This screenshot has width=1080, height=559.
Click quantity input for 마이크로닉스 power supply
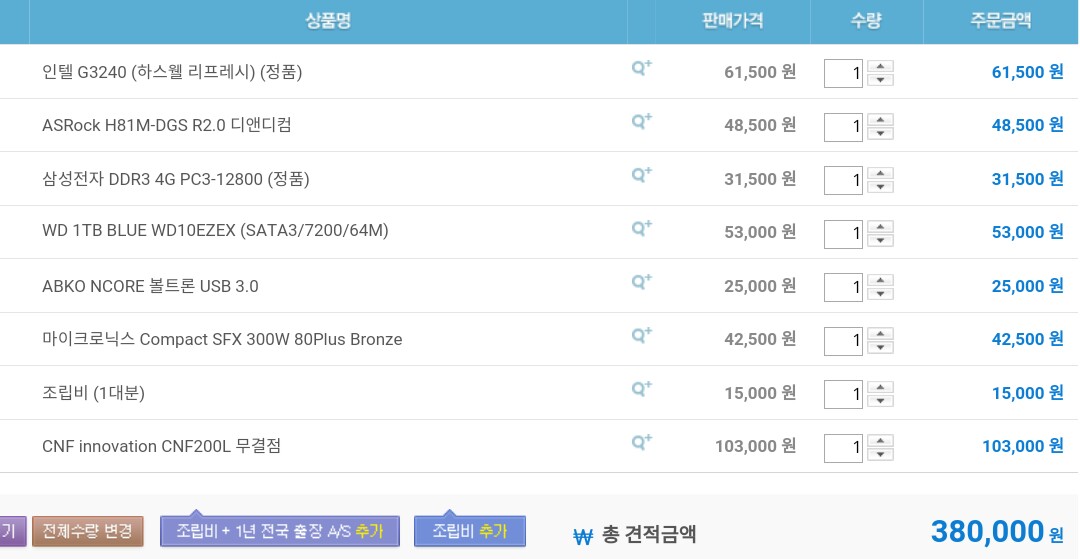[x=843, y=341]
